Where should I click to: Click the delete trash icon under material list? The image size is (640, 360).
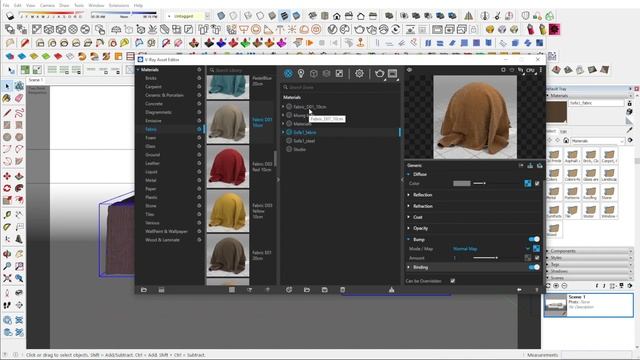tap(342, 290)
